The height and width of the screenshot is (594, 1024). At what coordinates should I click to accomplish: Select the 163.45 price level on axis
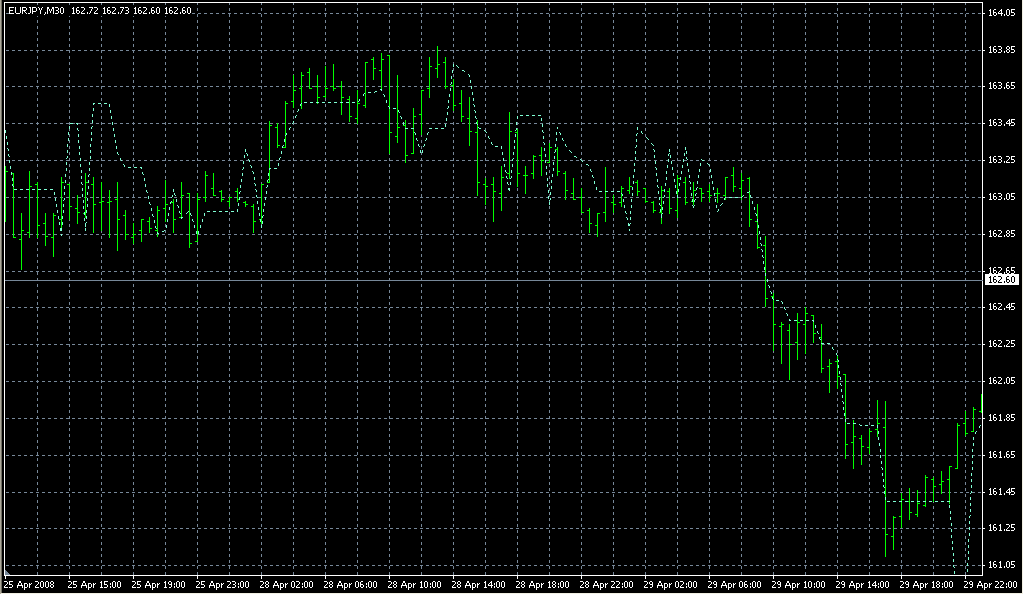(x=1001, y=123)
